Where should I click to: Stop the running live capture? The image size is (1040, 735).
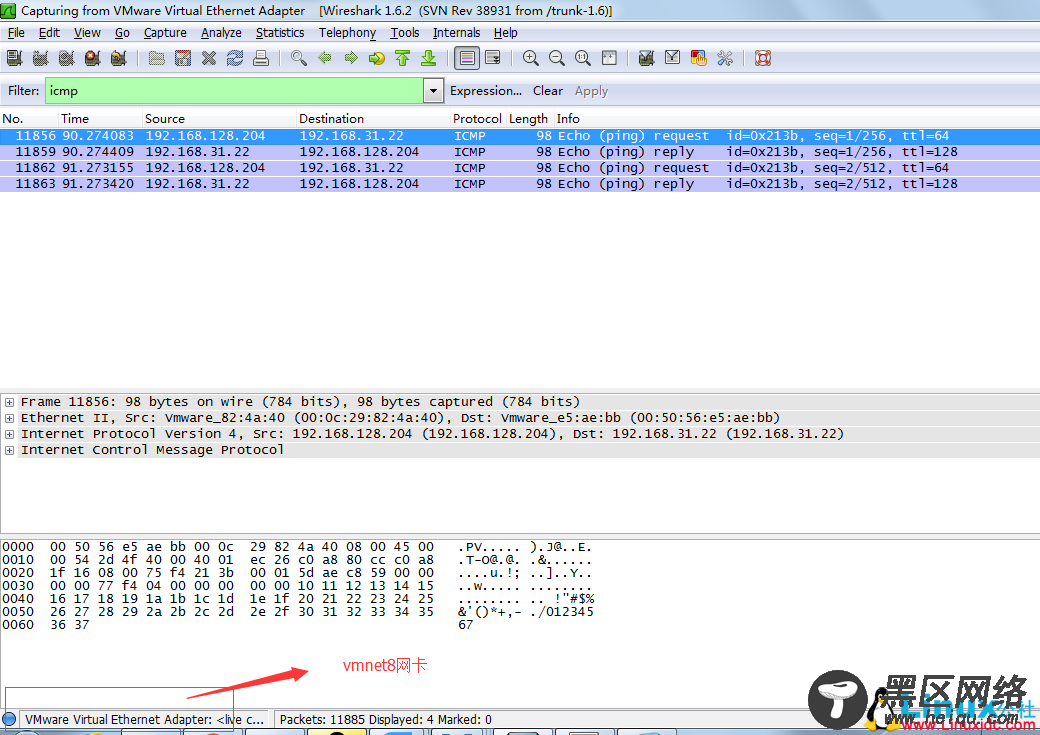click(x=93, y=58)
